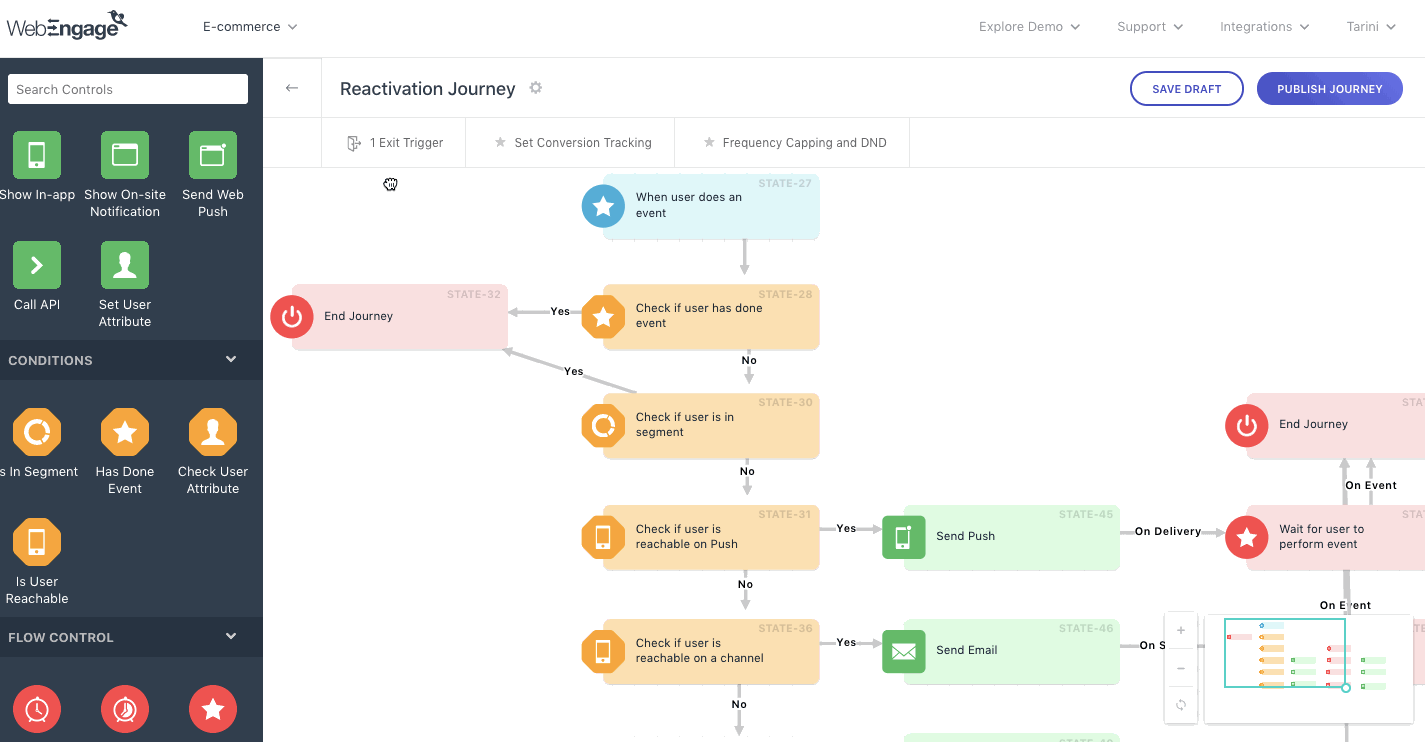Screen dimensions: 1425x742
Task: Click the orange star icon on STATE-28
Action: [603, 317]
